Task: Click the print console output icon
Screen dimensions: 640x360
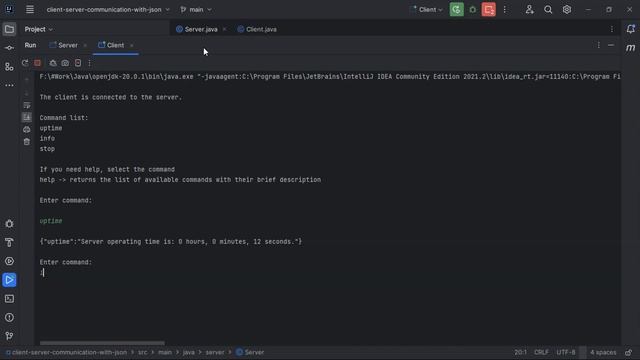Action: pos(27,129)
